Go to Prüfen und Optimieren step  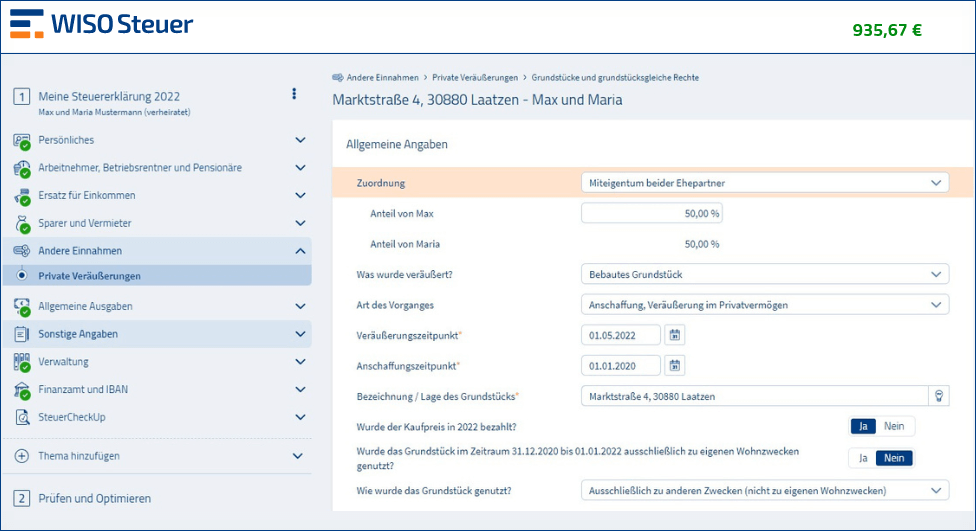coord(95,499)
